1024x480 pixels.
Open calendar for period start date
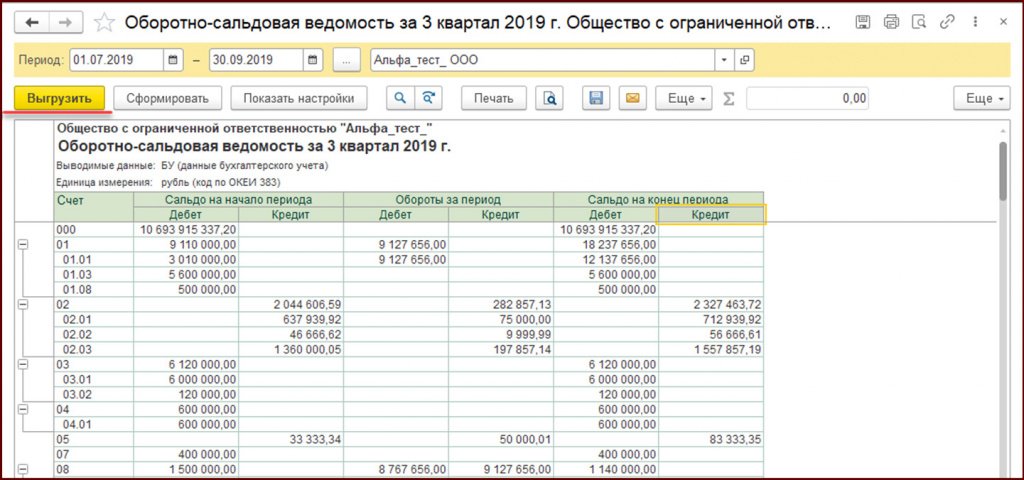click(175, 60)
